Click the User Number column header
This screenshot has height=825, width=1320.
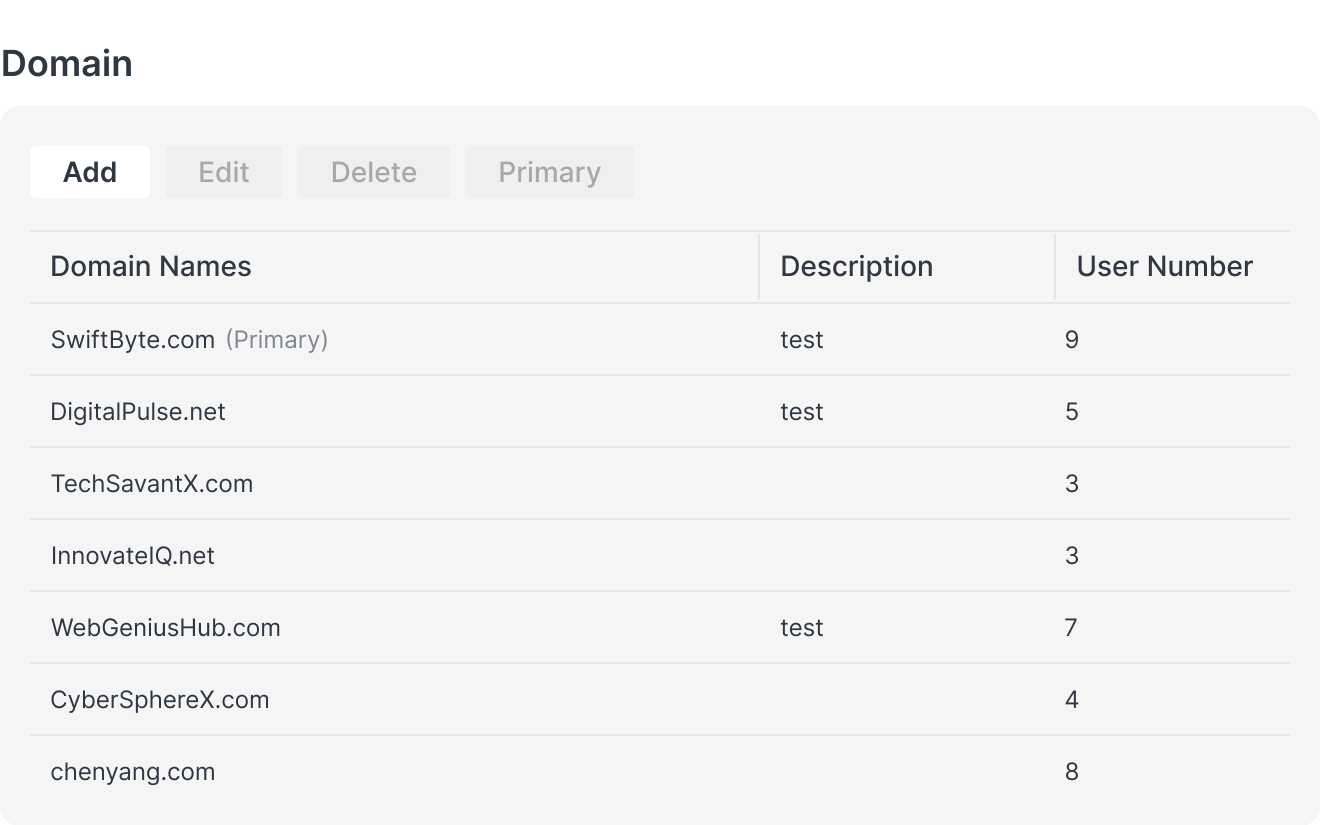[x=1164, y=266]
